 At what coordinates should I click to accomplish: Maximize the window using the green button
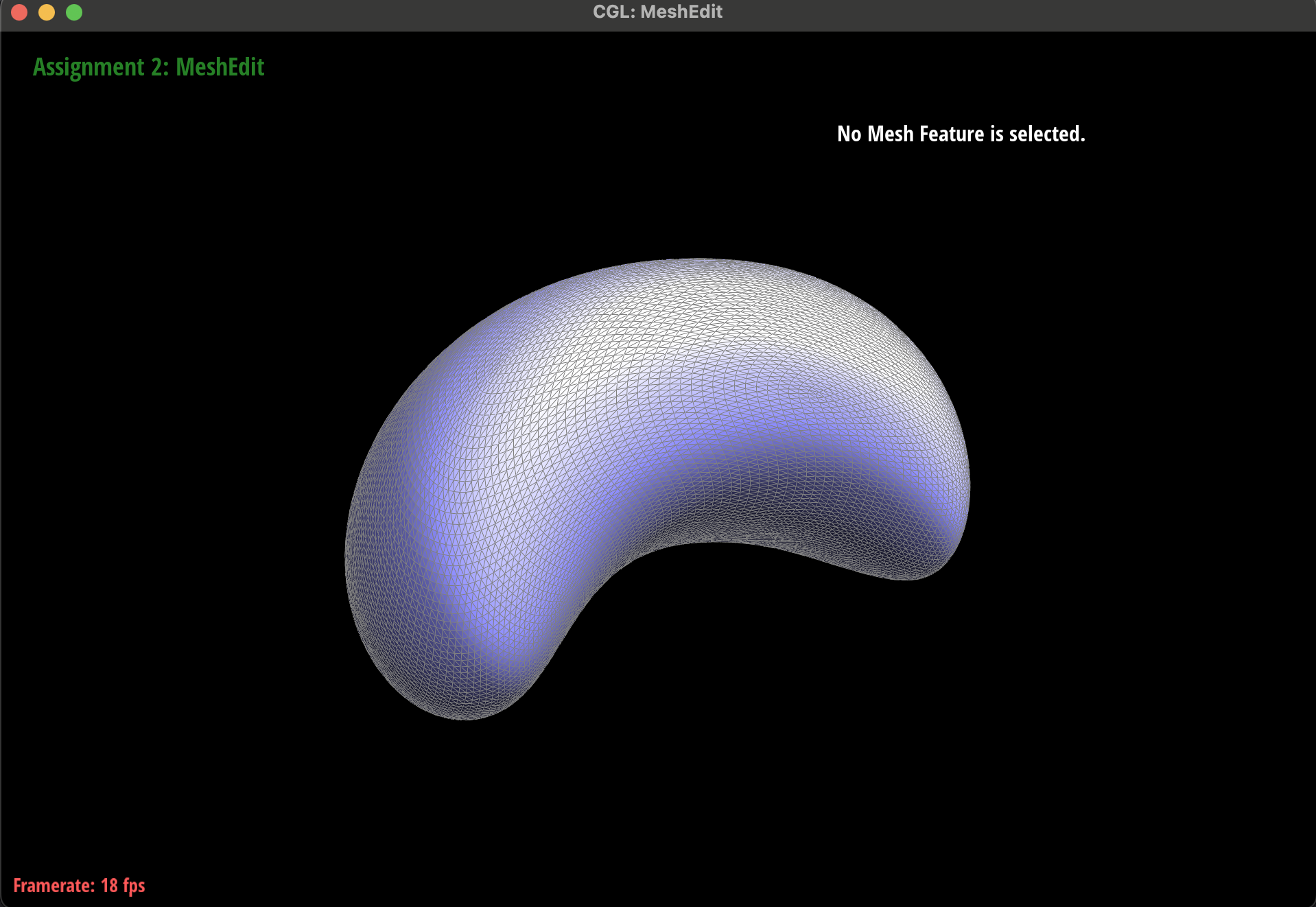tap(74, 12)
